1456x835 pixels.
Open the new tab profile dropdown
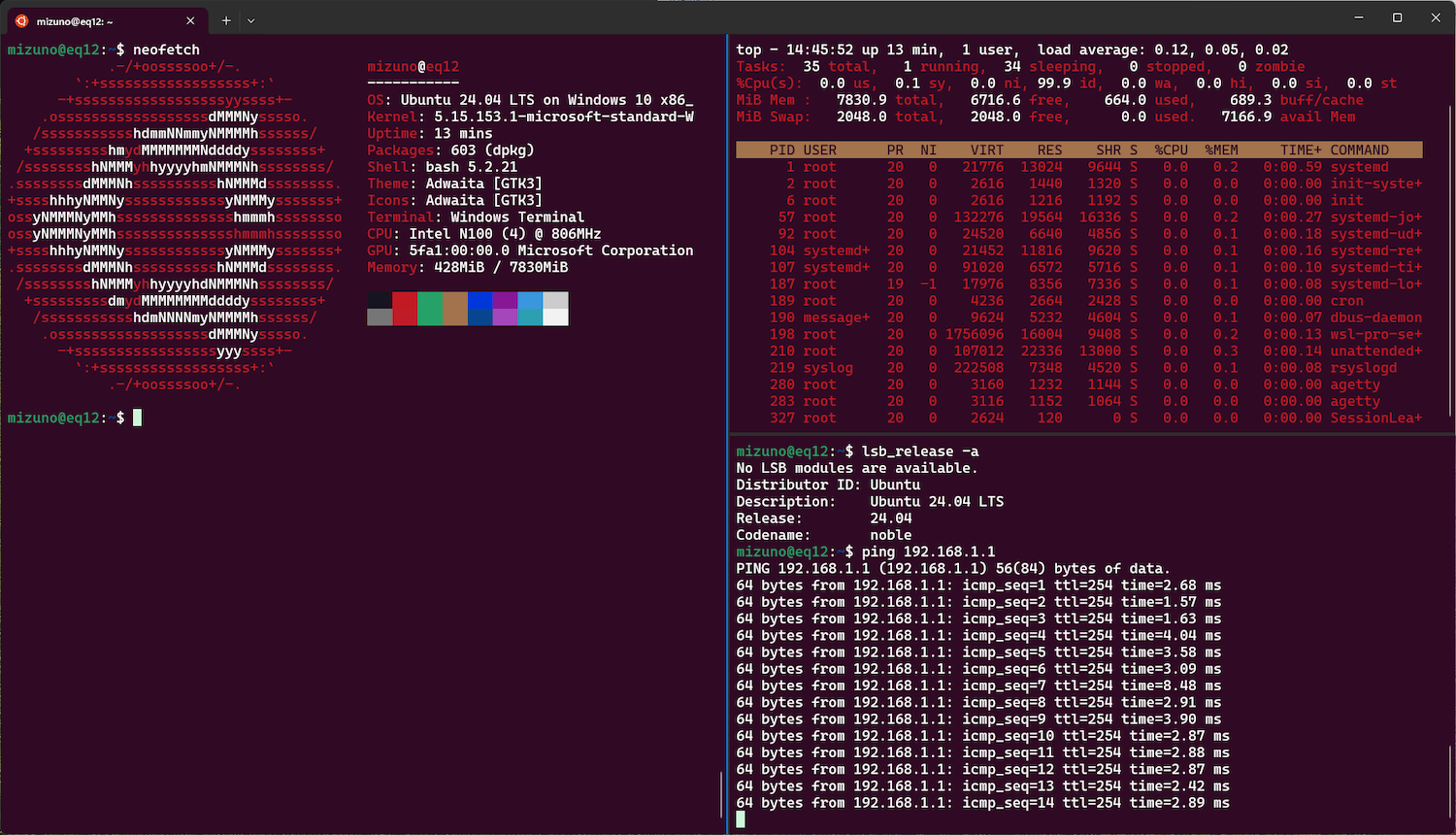pos(251,20)
